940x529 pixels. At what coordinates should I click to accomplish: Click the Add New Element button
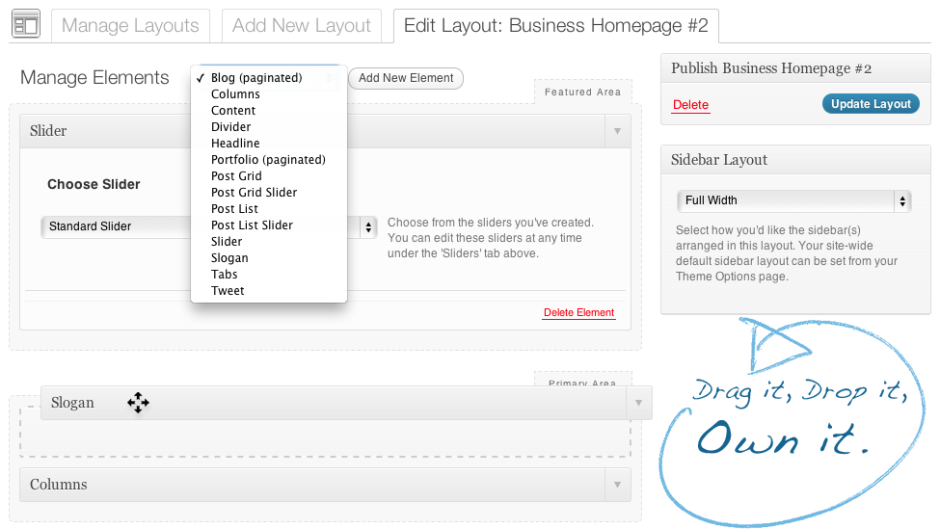point(406,78)
